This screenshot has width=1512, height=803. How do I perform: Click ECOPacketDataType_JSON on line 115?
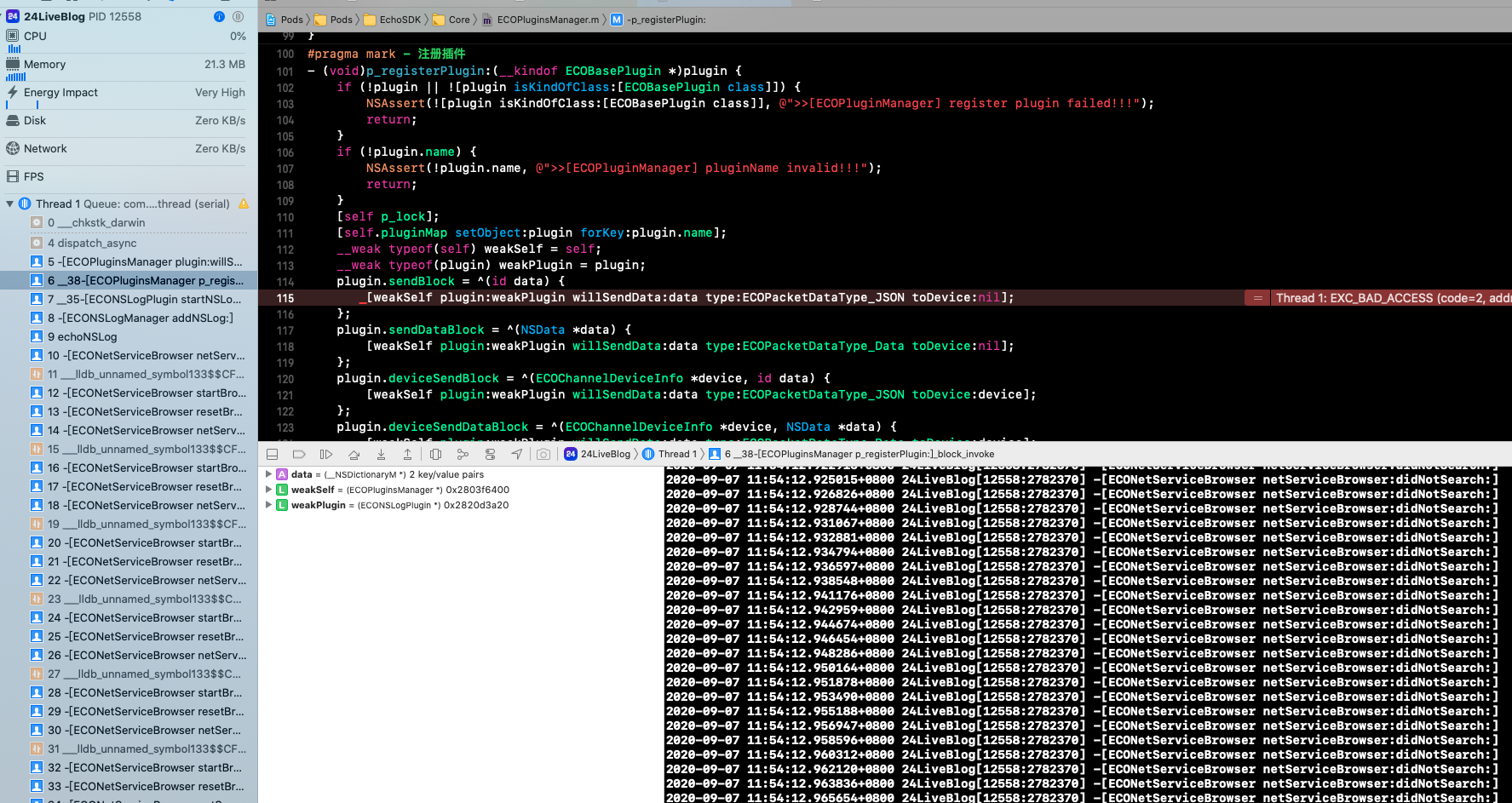coord(823,298)
